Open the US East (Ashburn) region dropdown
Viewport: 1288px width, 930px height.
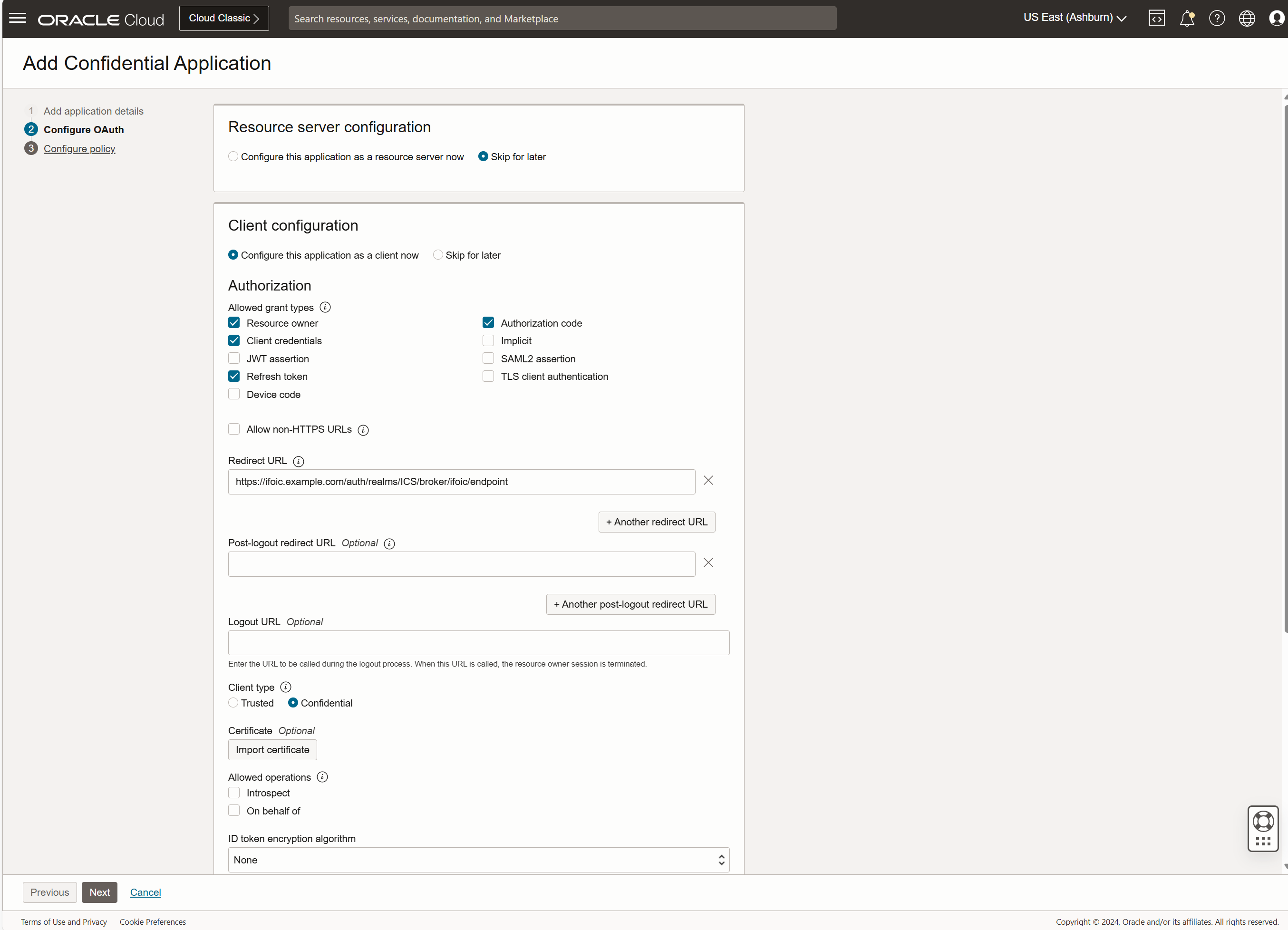click(1075, 18)
